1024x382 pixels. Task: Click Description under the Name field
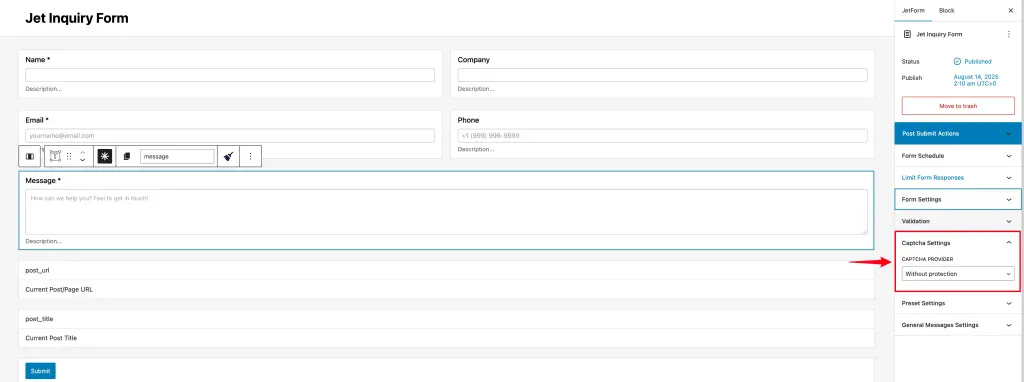44,89
